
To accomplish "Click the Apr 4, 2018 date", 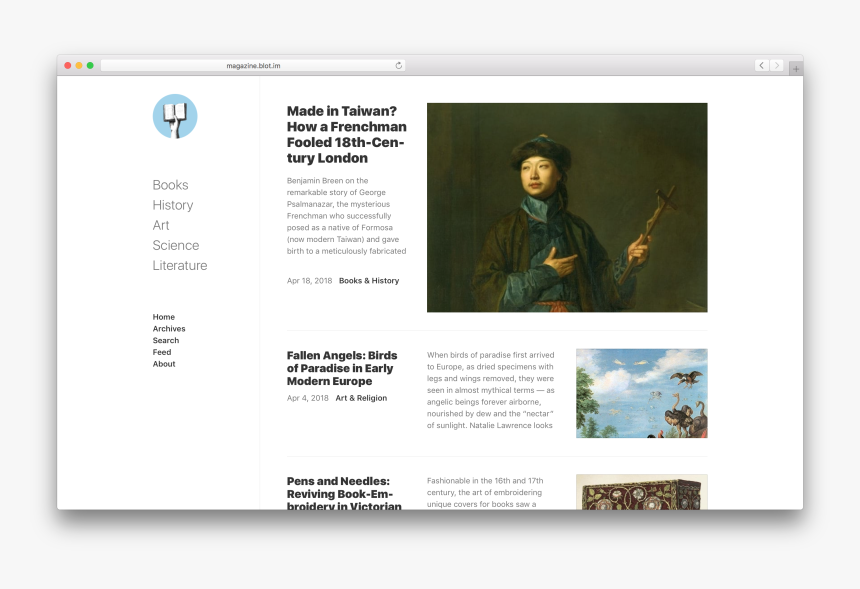I will pos(308,398).
